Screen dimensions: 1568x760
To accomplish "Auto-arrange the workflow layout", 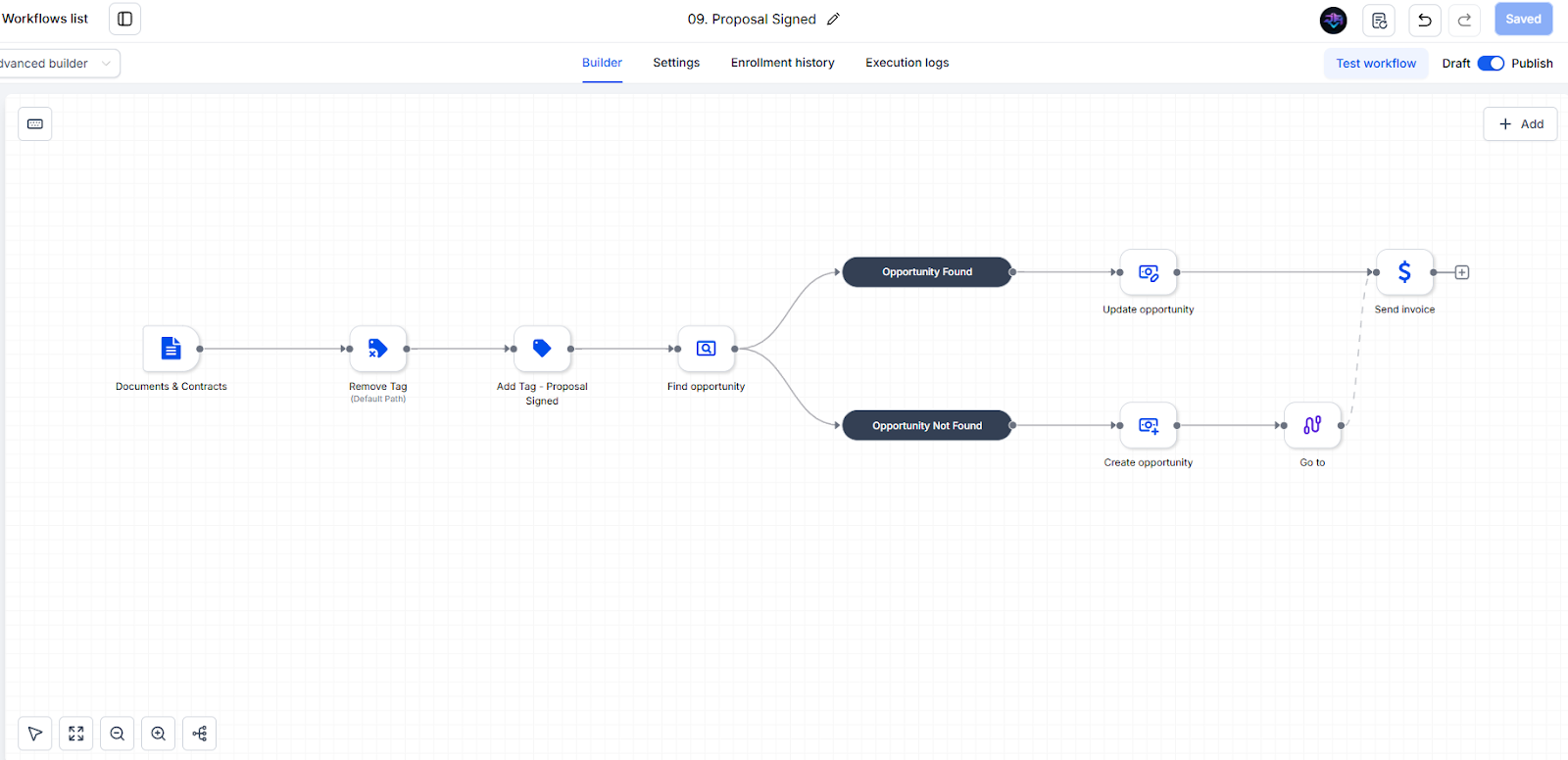I will point(200,734).
